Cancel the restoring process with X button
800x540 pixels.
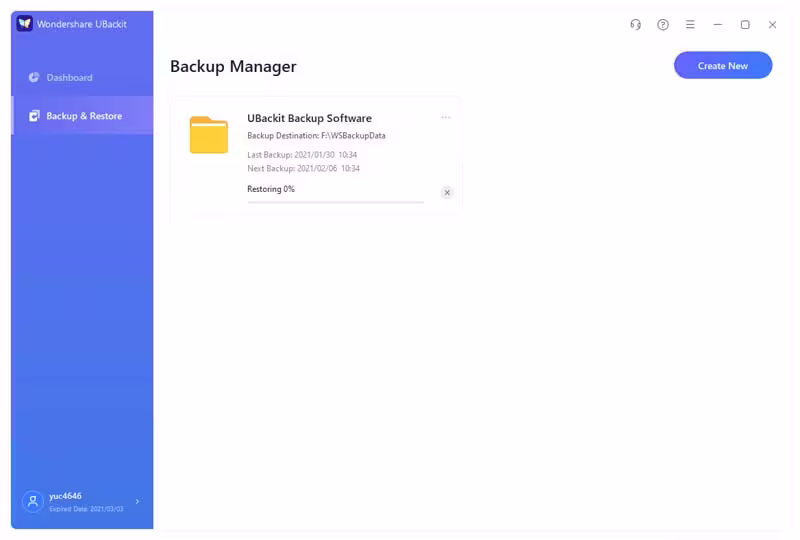(x=447, y=192)
